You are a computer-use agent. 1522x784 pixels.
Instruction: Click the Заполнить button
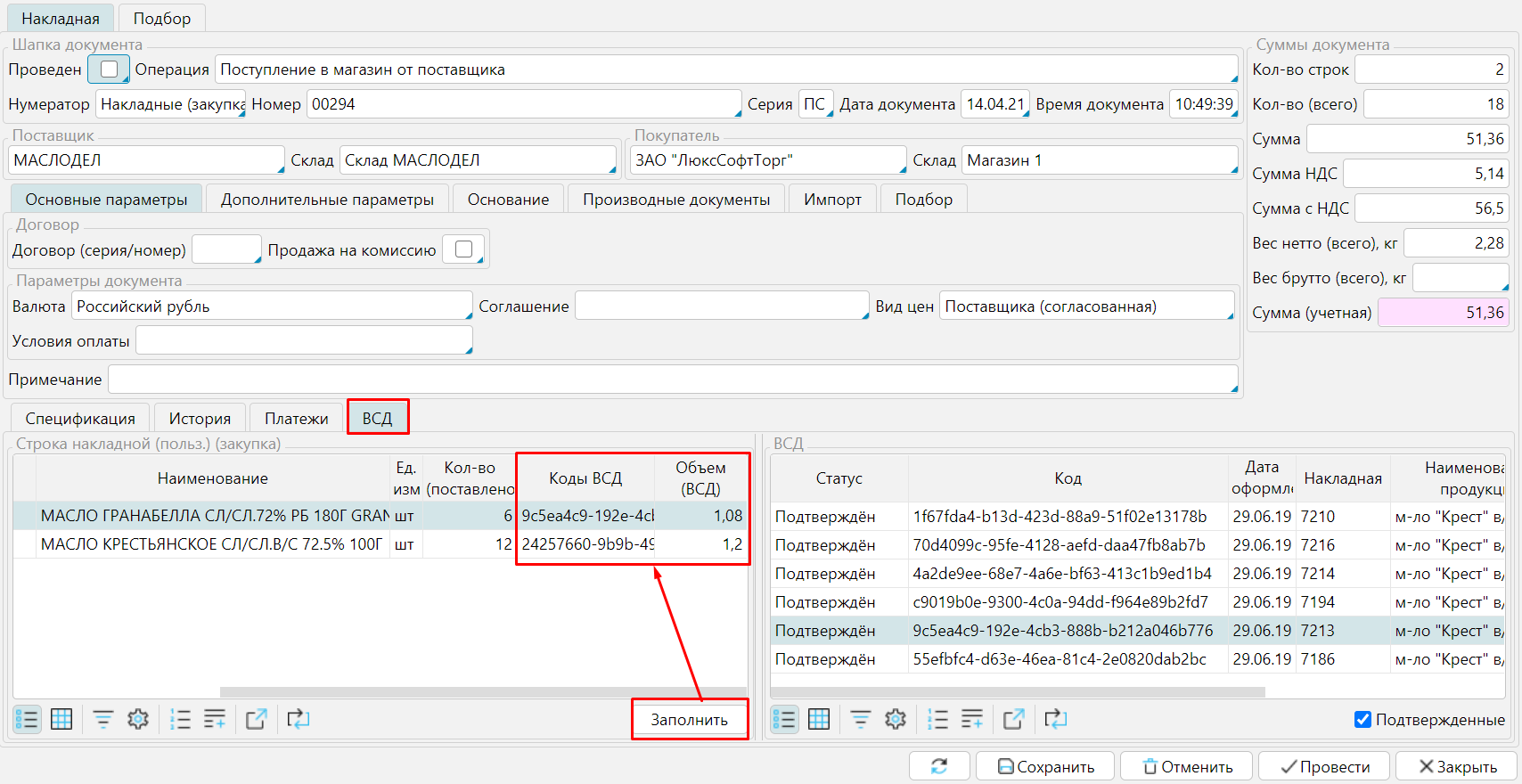coord(689,720)
